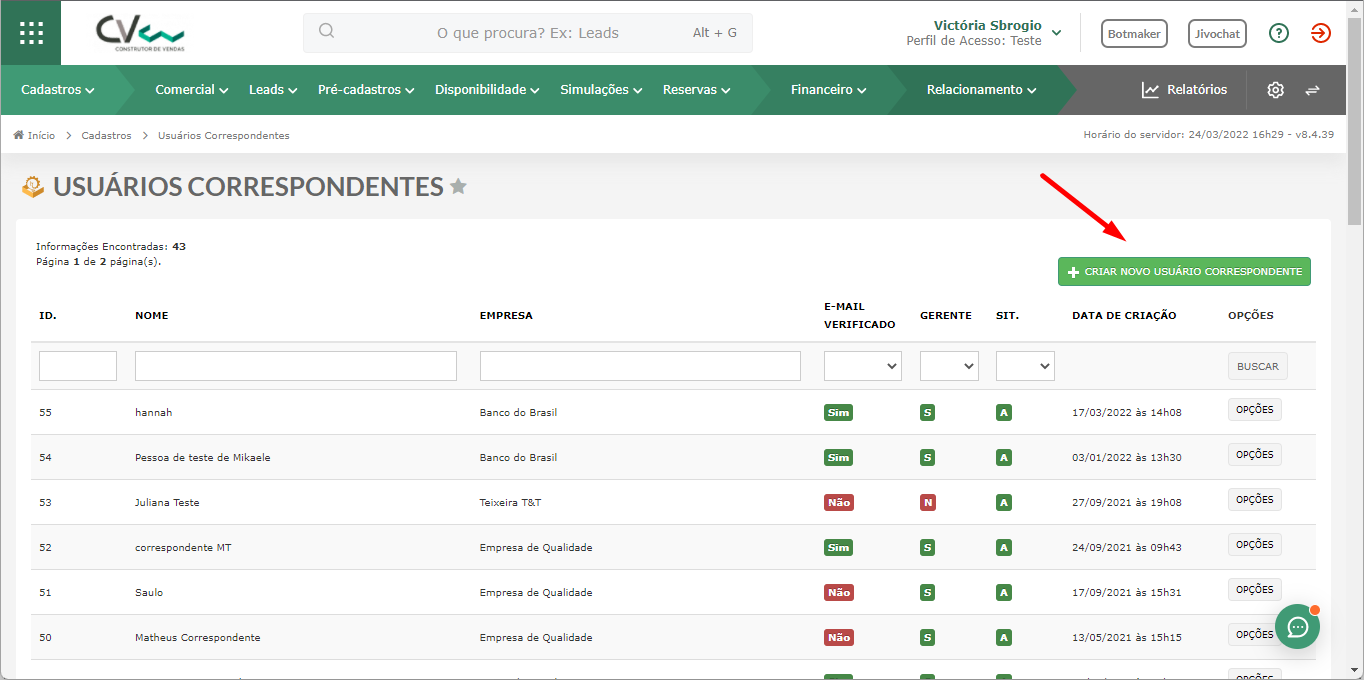Click 'Banco do Brasil' in hannah row
Image resolution: width=1364 pixels, height=680 pixels.
pos(518,412)
